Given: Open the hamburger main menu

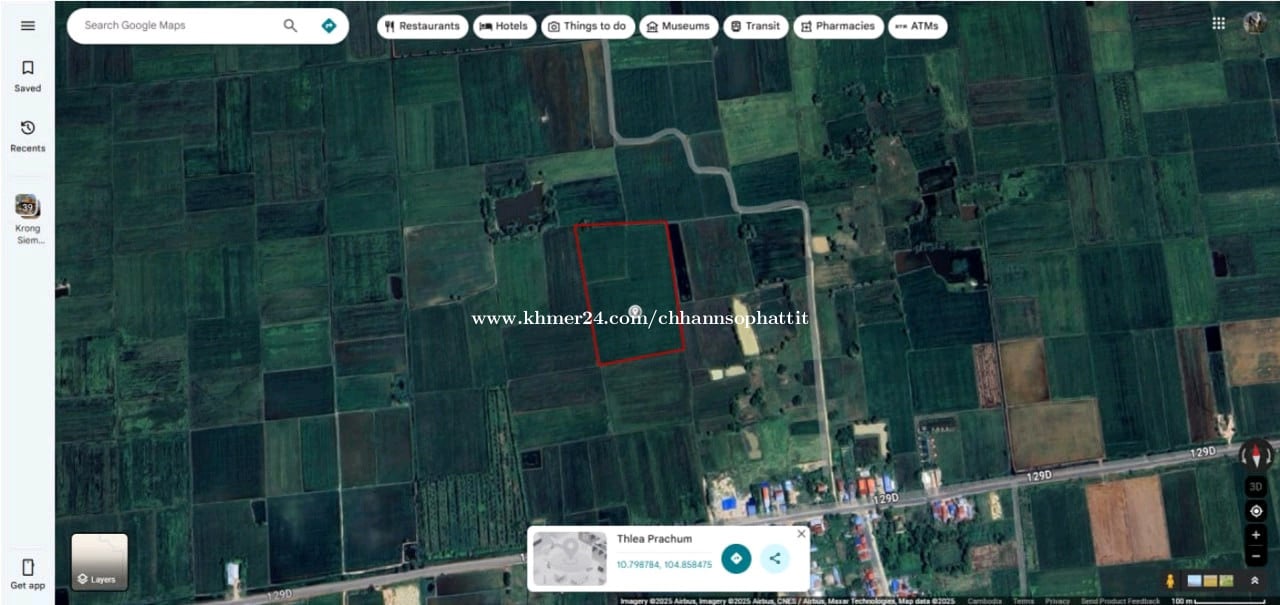Looking at the screenshot, I should click(27, 26).
